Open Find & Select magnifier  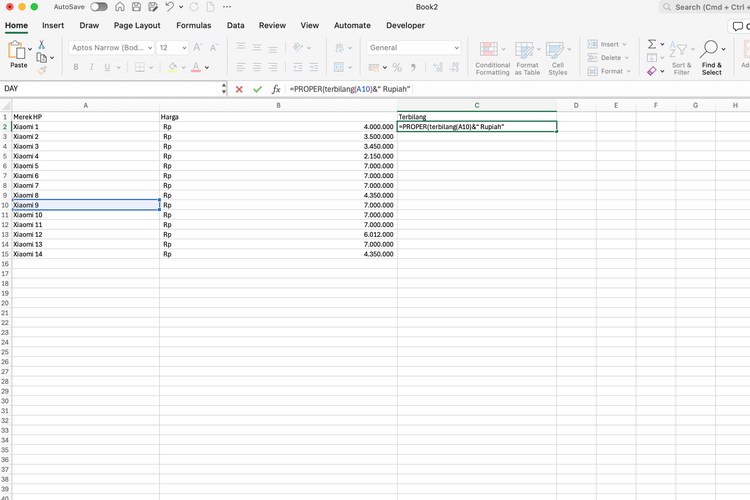711,52
